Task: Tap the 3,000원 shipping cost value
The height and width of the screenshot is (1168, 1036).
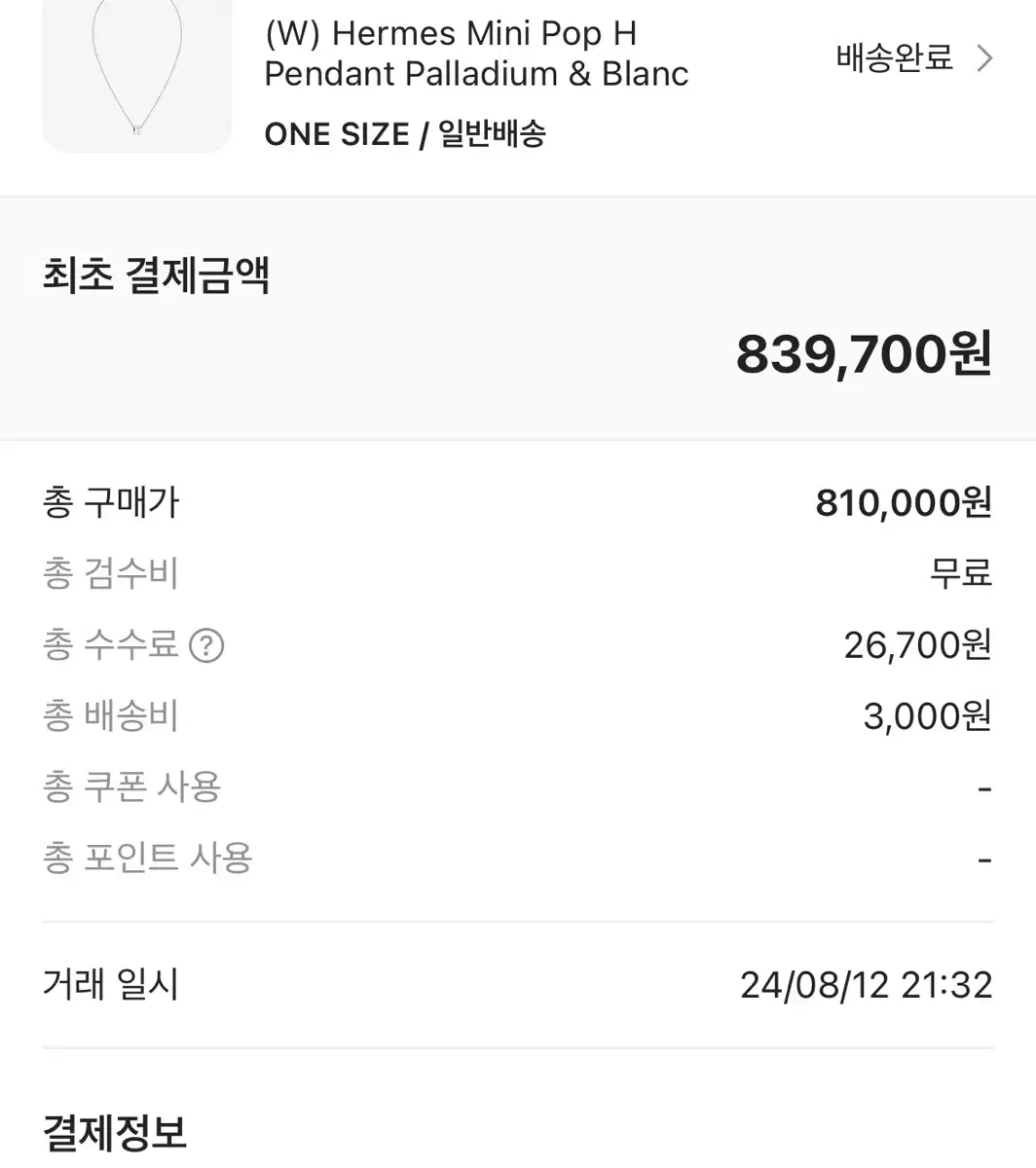Action: click(x=928, y=716)
